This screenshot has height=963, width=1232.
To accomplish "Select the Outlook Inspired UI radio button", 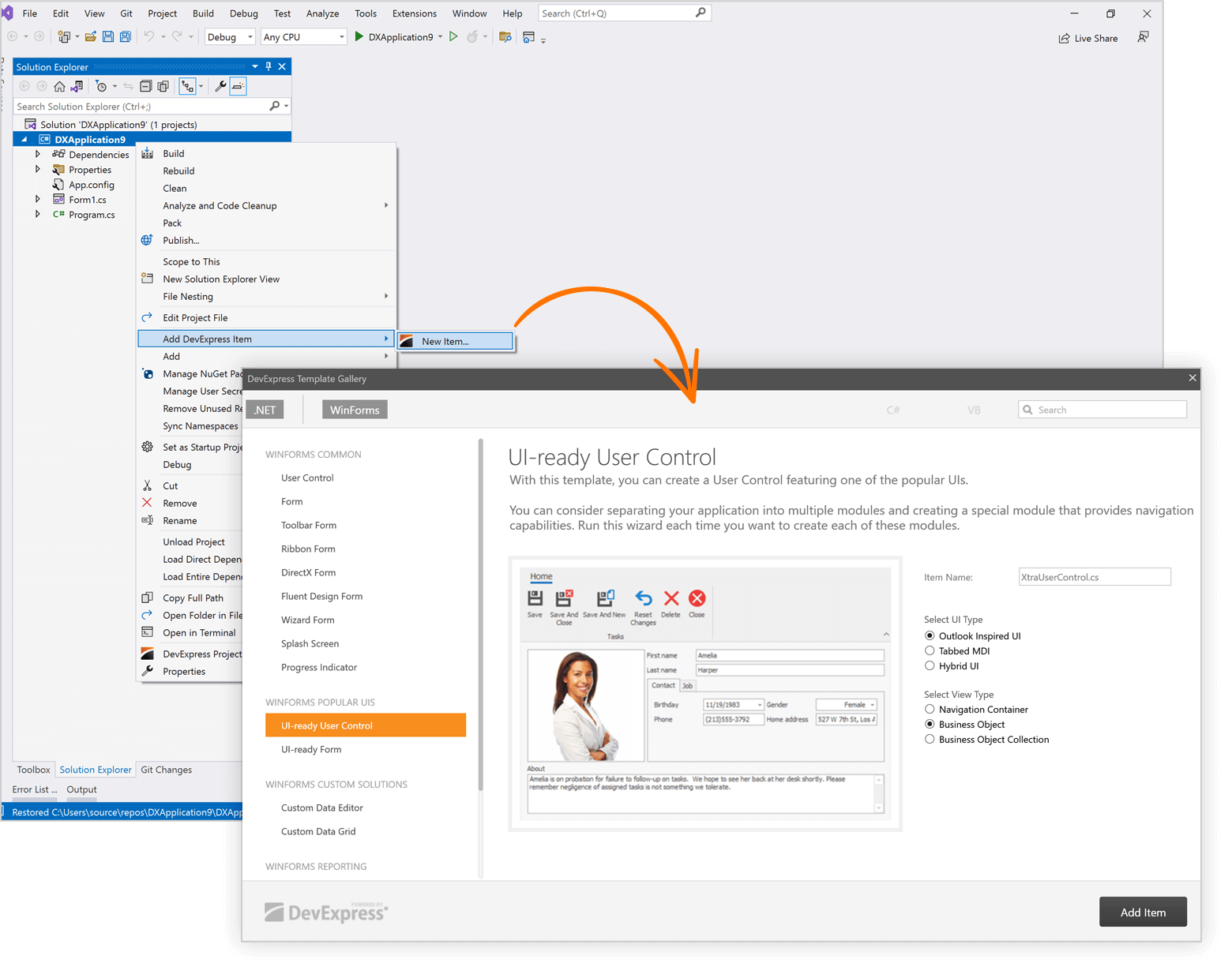I will pos(930,635).
